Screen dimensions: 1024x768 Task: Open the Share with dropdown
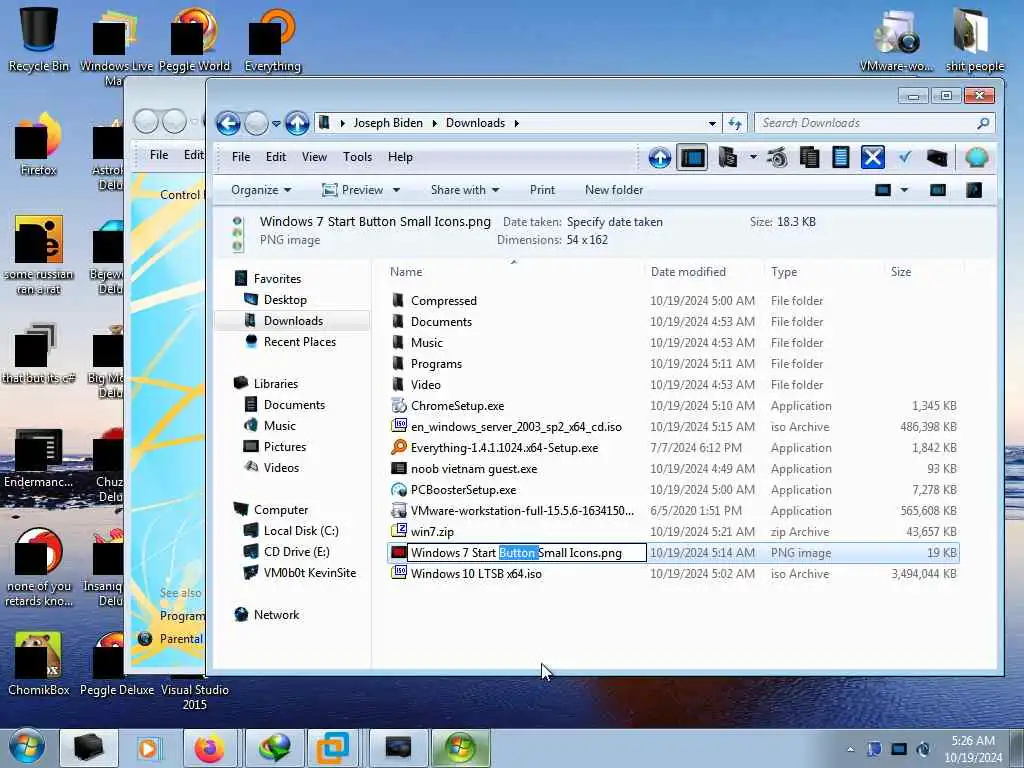click(465, 189)
